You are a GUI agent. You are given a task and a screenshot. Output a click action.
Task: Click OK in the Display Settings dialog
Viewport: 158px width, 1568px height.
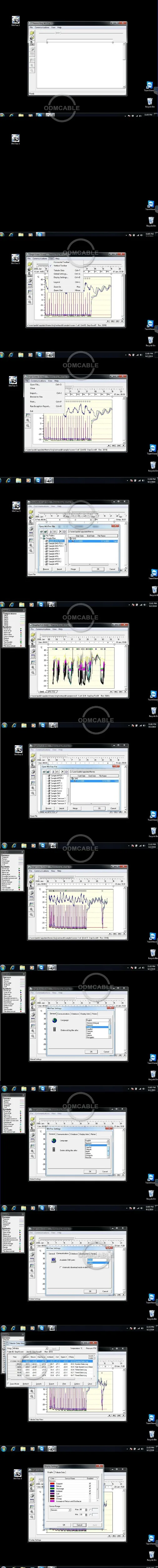click(x=64, y=1525)
